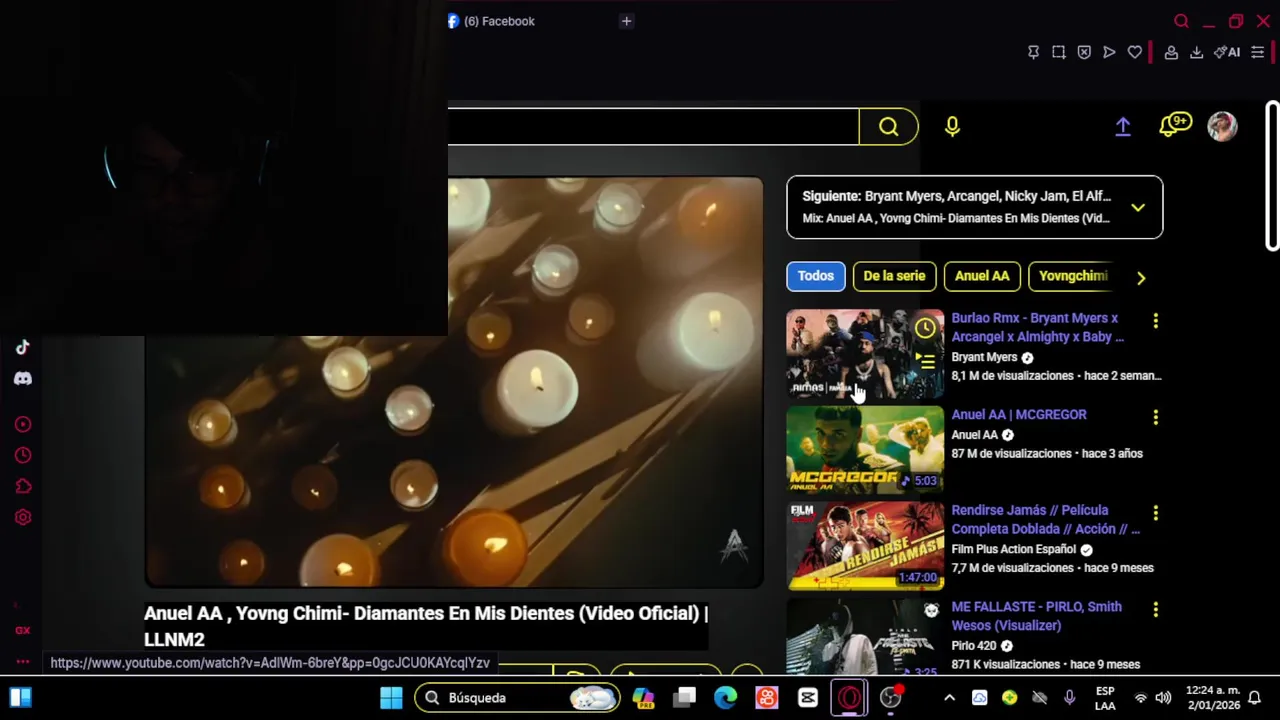The width and height of the screenshot is (1280, 720).
Task: Open extensions puzzle icon in sidebar
Action: [x=22, y=486]
